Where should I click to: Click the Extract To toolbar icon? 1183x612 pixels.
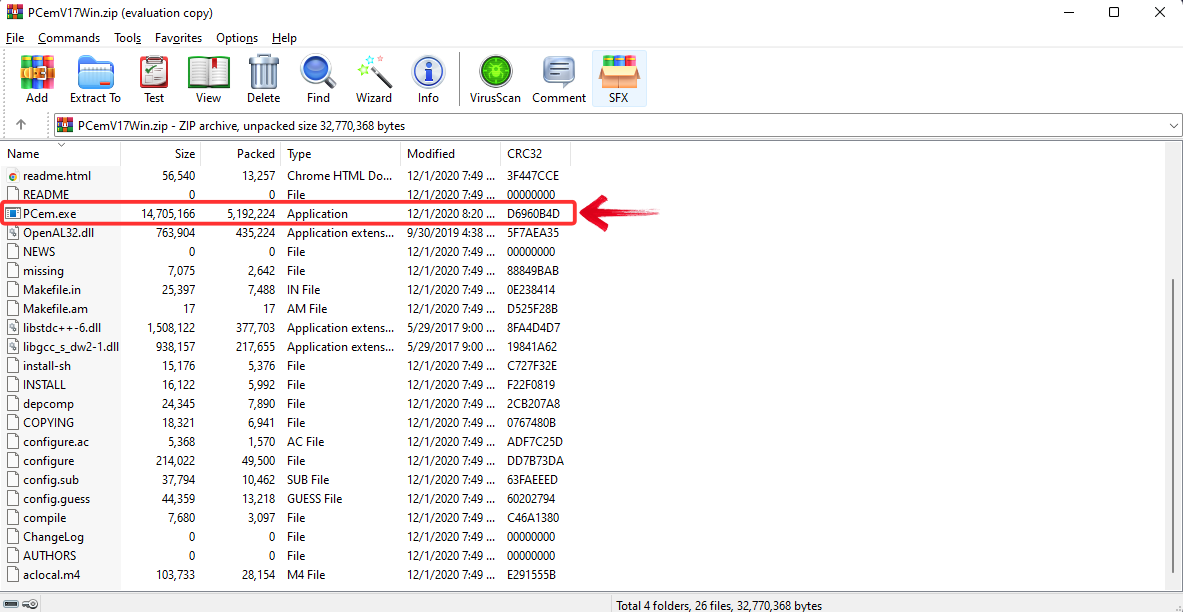[x=95, y=79]
